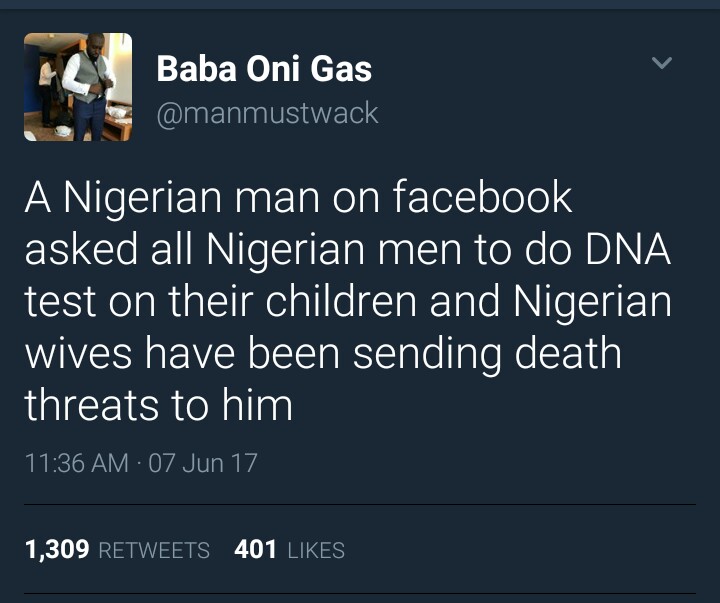Image resolution: width=720 pixels, height=603 pixels.
Task: View Baba Oni Gas profile picture
Action: (x=78, y=87)
